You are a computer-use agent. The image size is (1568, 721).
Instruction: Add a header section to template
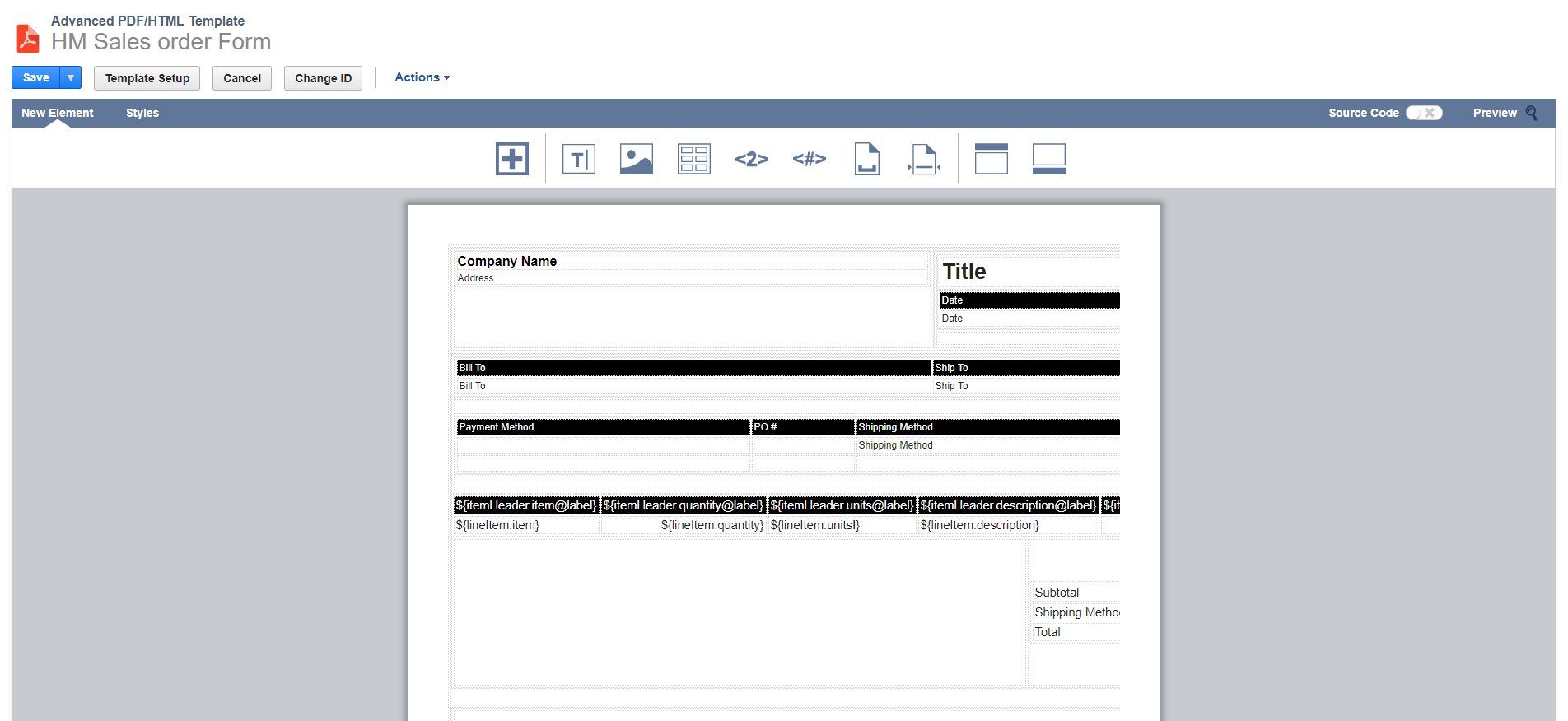click(992, 159)
